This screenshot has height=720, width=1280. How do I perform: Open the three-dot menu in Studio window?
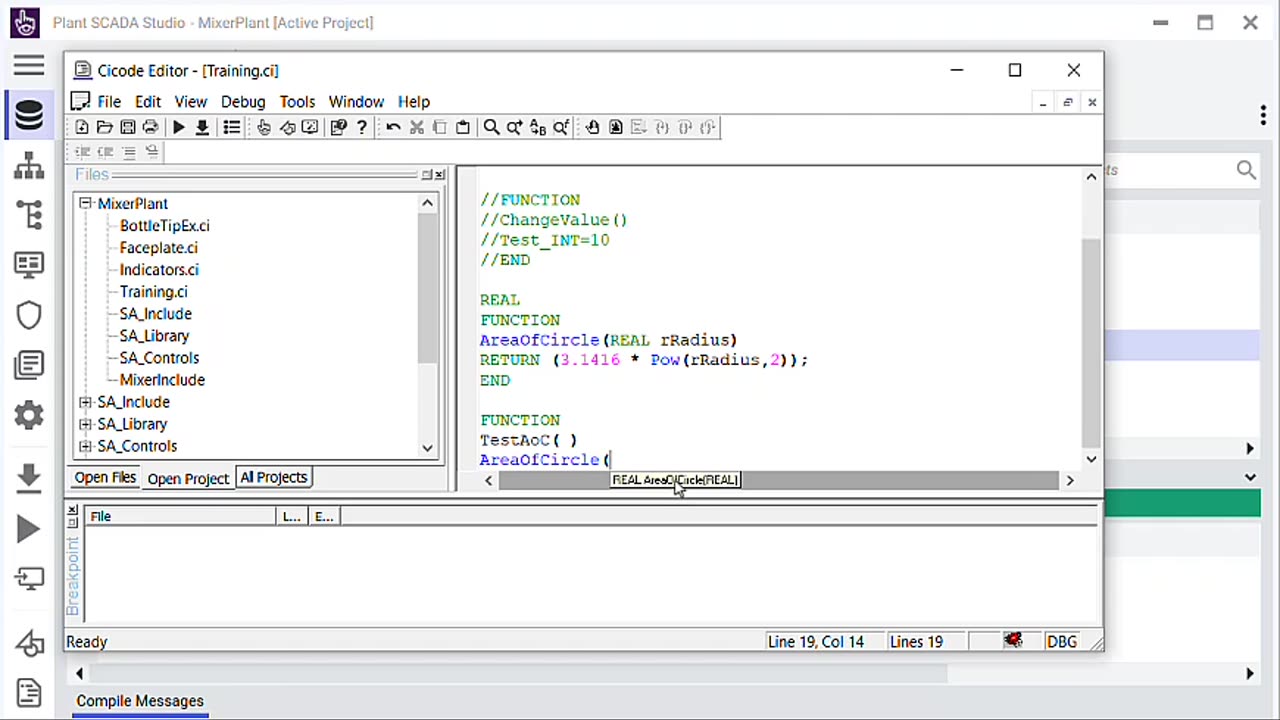pos(1263,116)
